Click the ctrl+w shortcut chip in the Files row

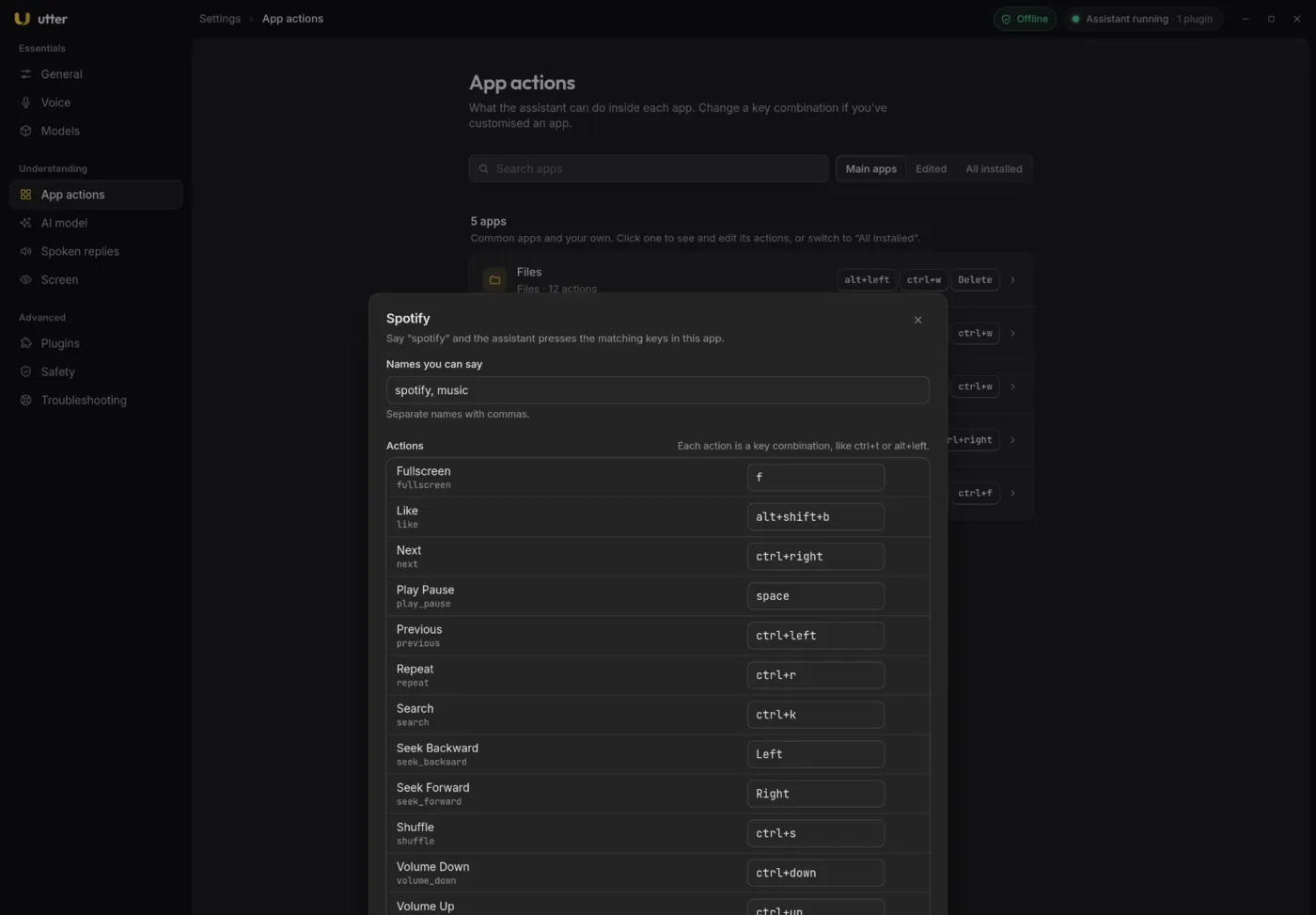point(923,279)
